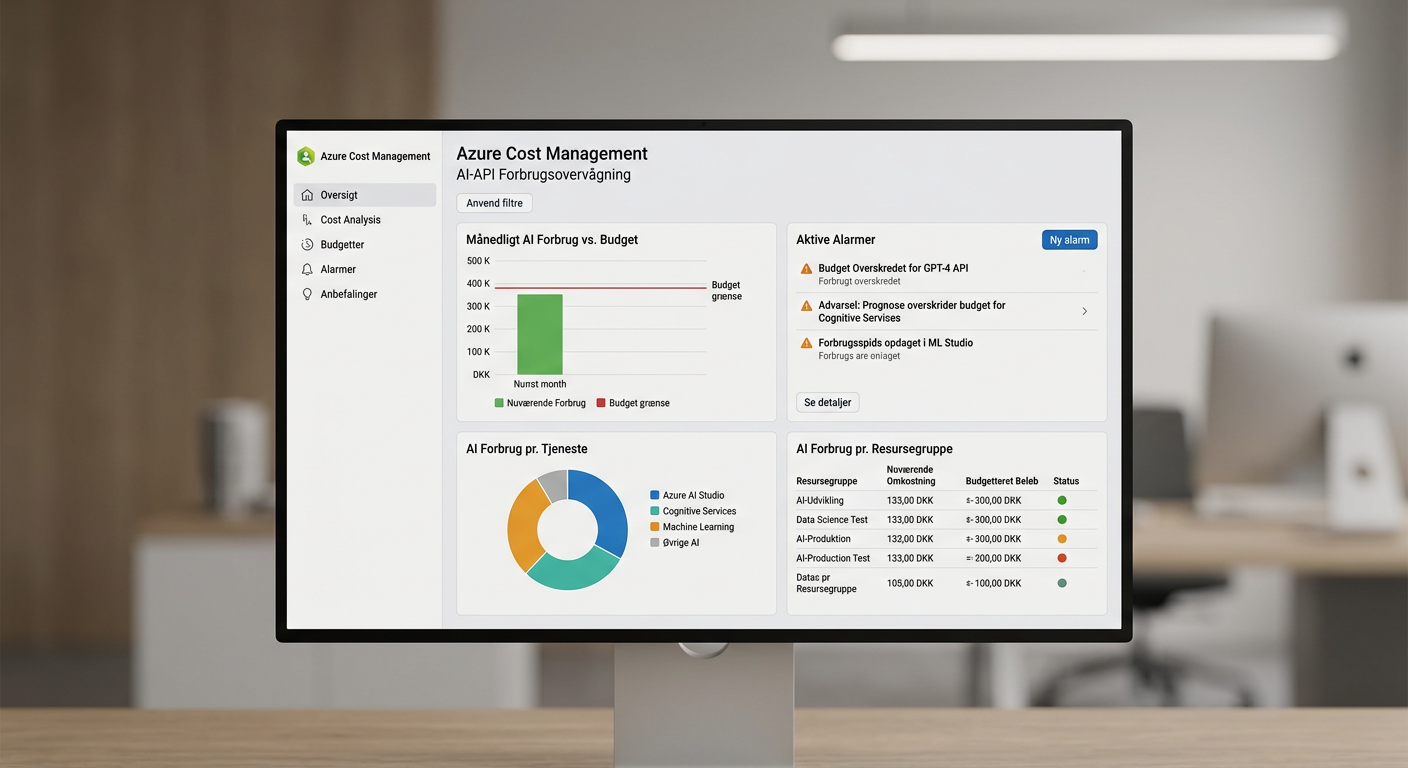Click the Machine Learning orange legend swatch
Viewport: 1408px width, 768px height.
click(655, 527)
